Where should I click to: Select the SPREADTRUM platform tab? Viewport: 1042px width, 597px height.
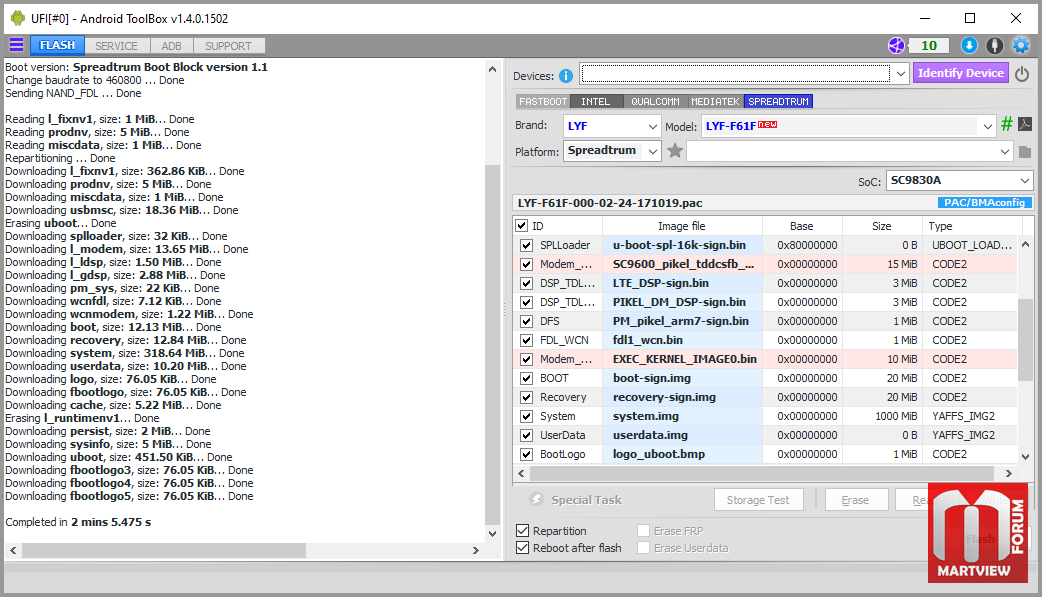[778, 102]
